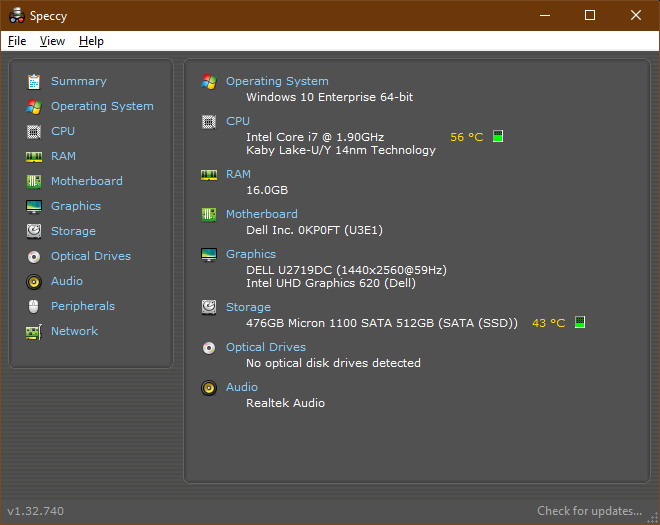Click 'Kaby Lake-U/Y 14nm Technology' text
Screen dimensions: 660x525
pos(341,150)
